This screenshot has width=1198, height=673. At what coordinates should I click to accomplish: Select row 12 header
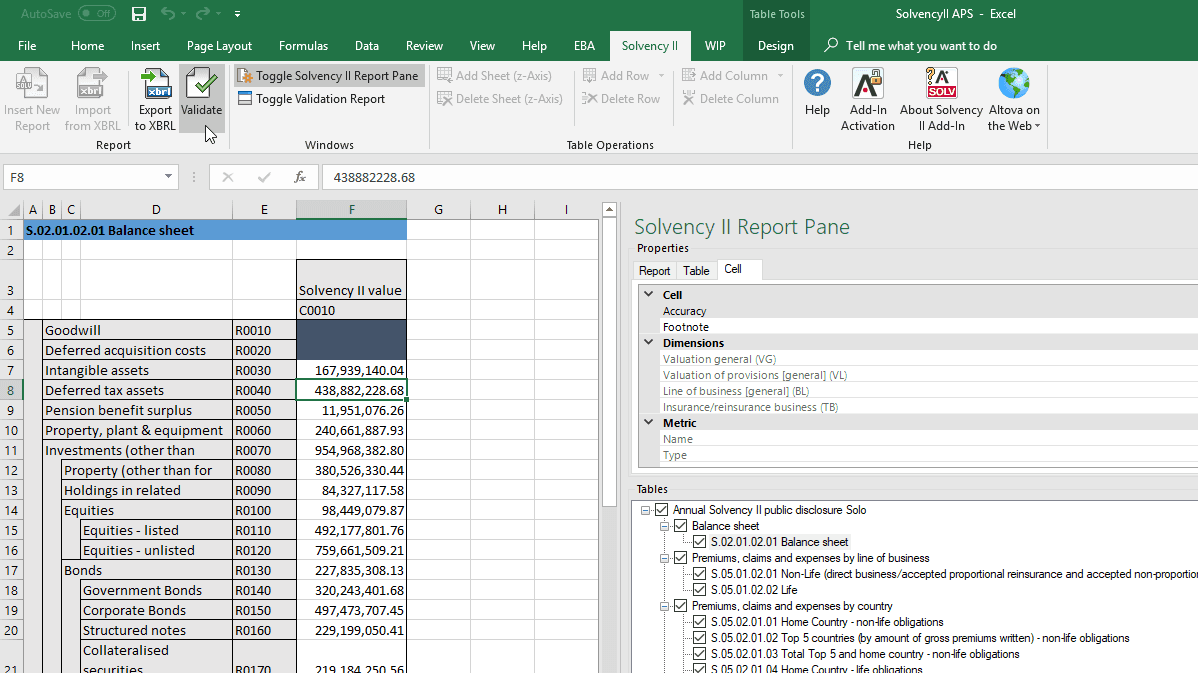(11, 470)
